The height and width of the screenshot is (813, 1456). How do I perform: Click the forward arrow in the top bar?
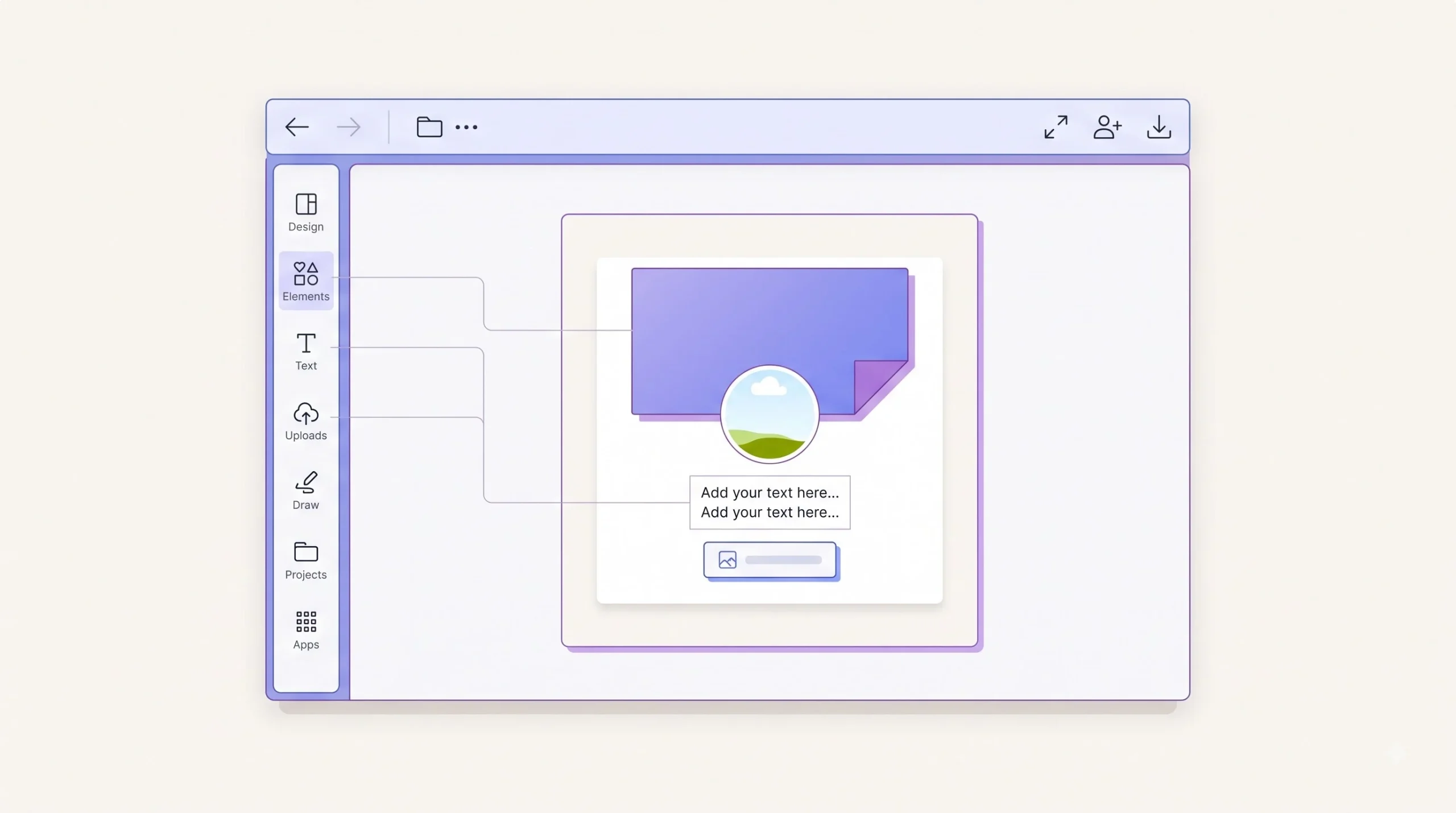click(x=348, y=127)
